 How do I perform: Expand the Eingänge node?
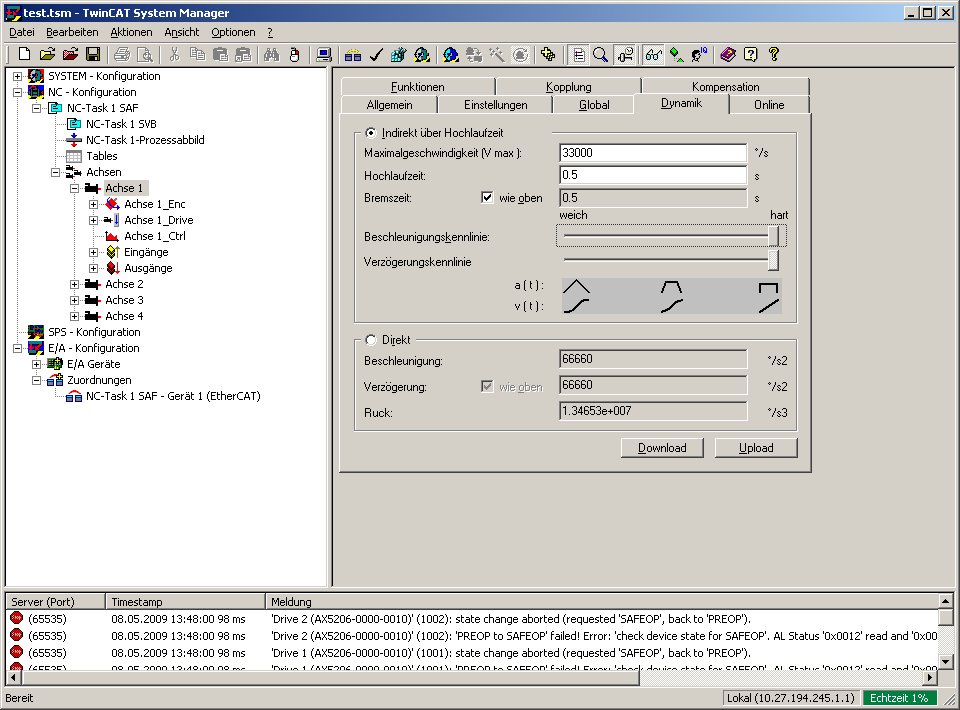[x=94, y=252]
